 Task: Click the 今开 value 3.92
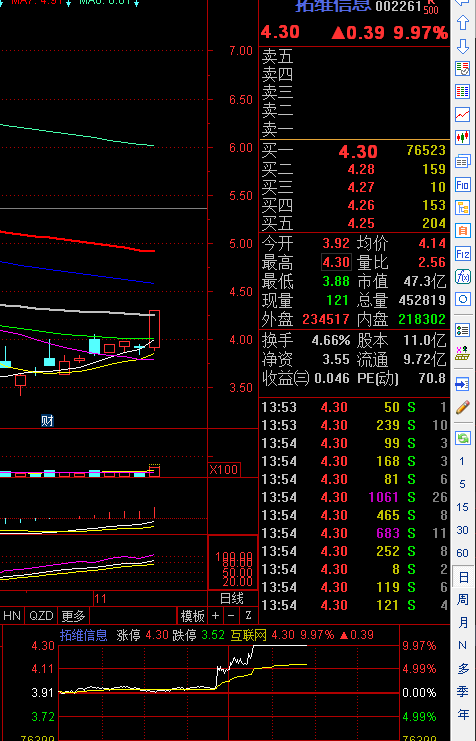pyautogui.click(x=336, y=243)
